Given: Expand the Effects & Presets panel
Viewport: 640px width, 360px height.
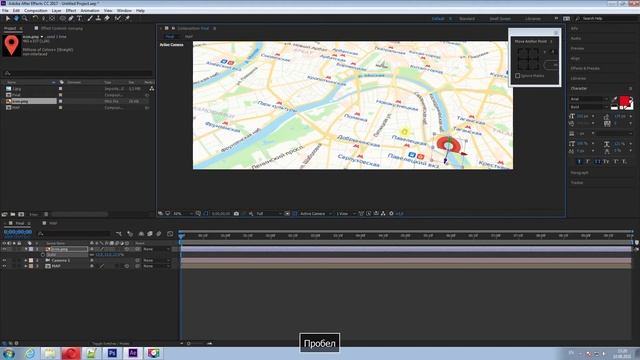Looking at the screenshot, I should [585, 68].
